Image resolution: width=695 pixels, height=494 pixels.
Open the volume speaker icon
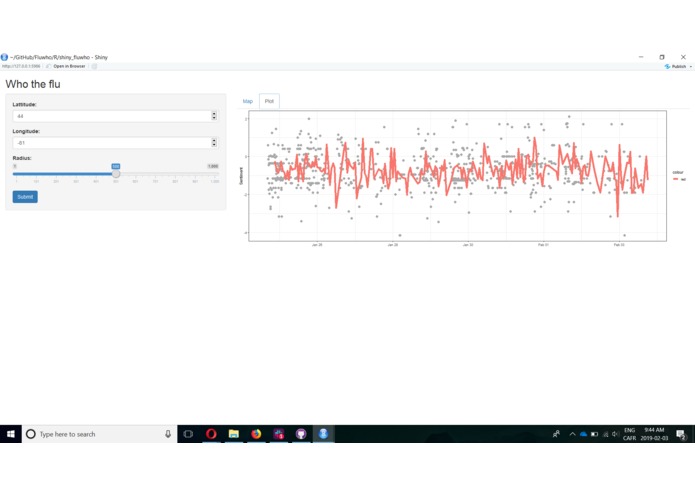(615, 434)
